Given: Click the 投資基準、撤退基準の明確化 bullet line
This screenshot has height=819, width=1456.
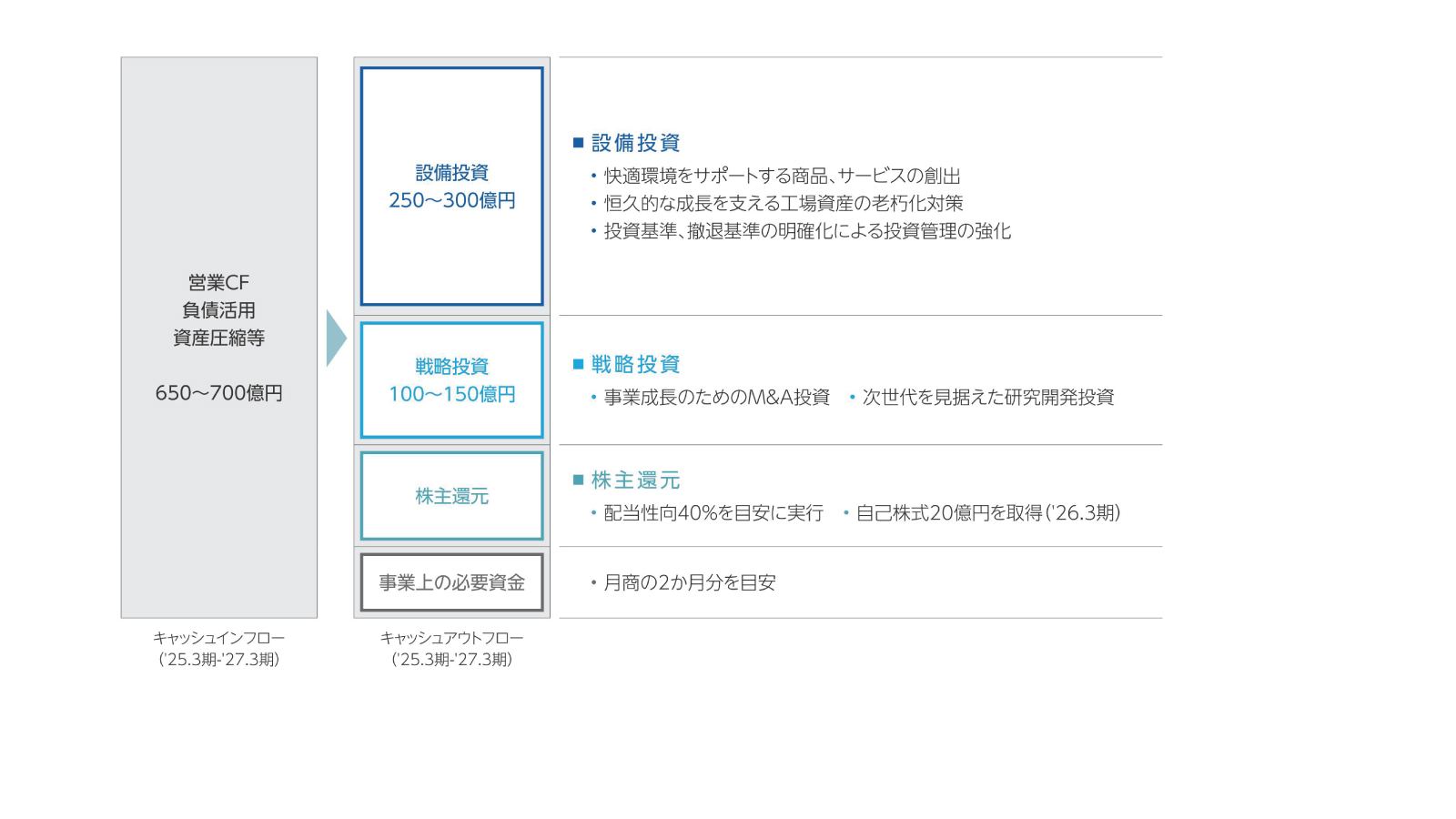Looking at the screenshot, I should (x=806, y=231).
